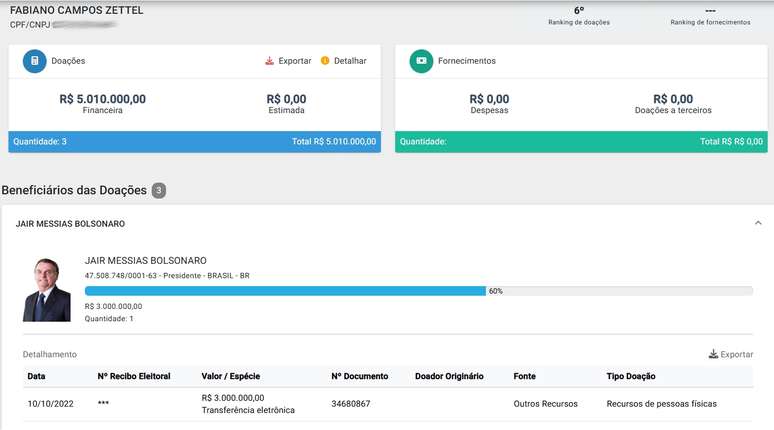Click the date cell 10/10/2022
The image size is (774, 430).
point(50,404)
